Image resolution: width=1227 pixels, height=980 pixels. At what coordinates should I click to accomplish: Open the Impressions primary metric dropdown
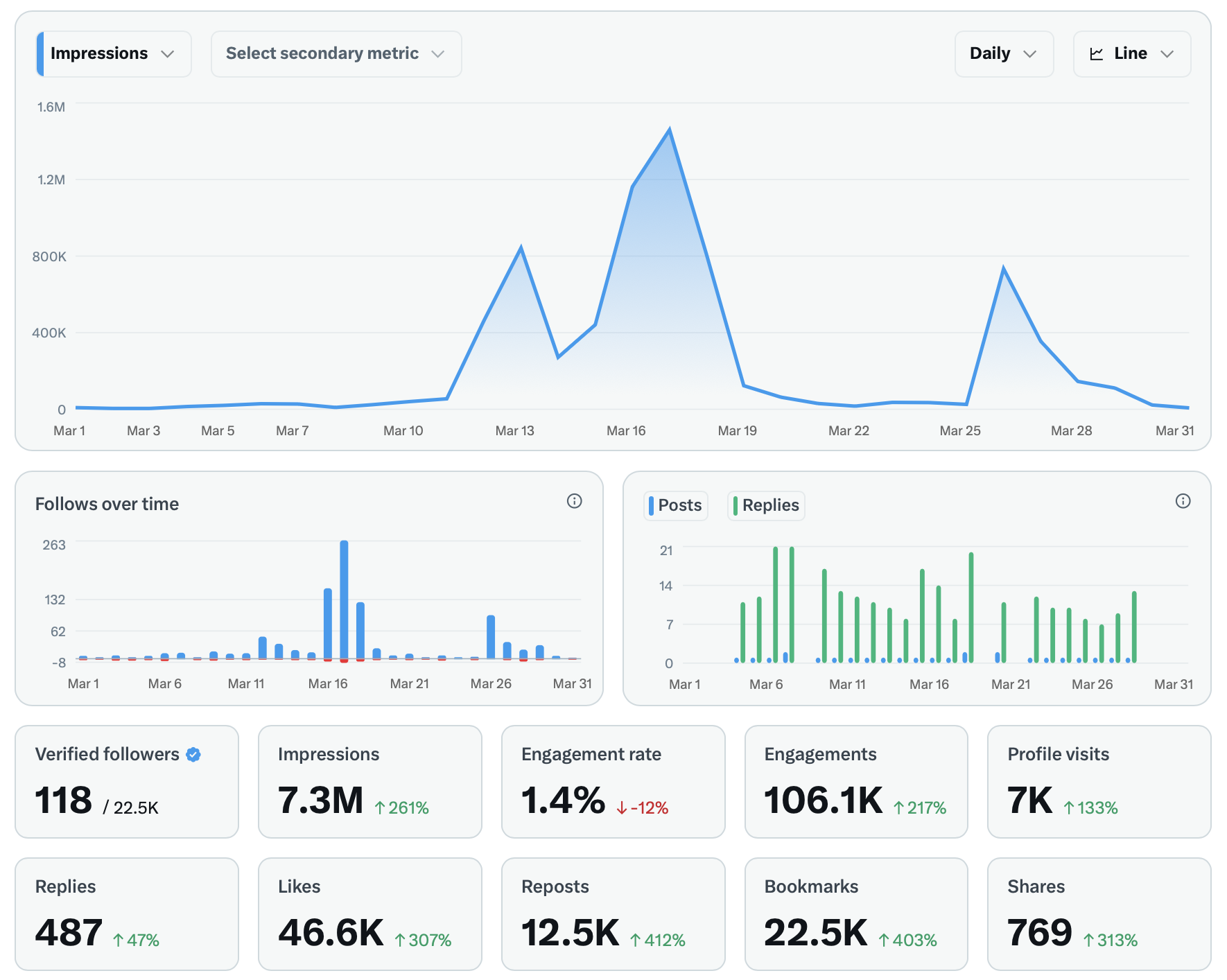(x=114, y=54)
